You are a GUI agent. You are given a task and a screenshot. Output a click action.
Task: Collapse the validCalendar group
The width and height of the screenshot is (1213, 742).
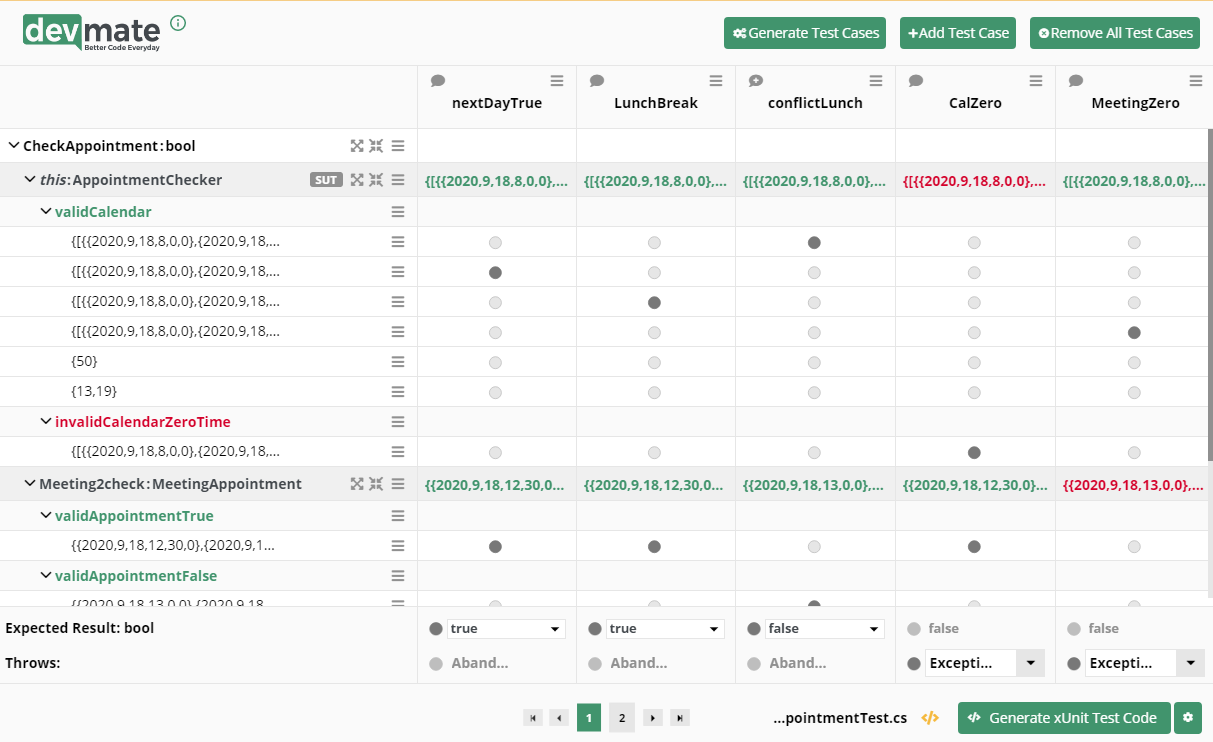46,212
